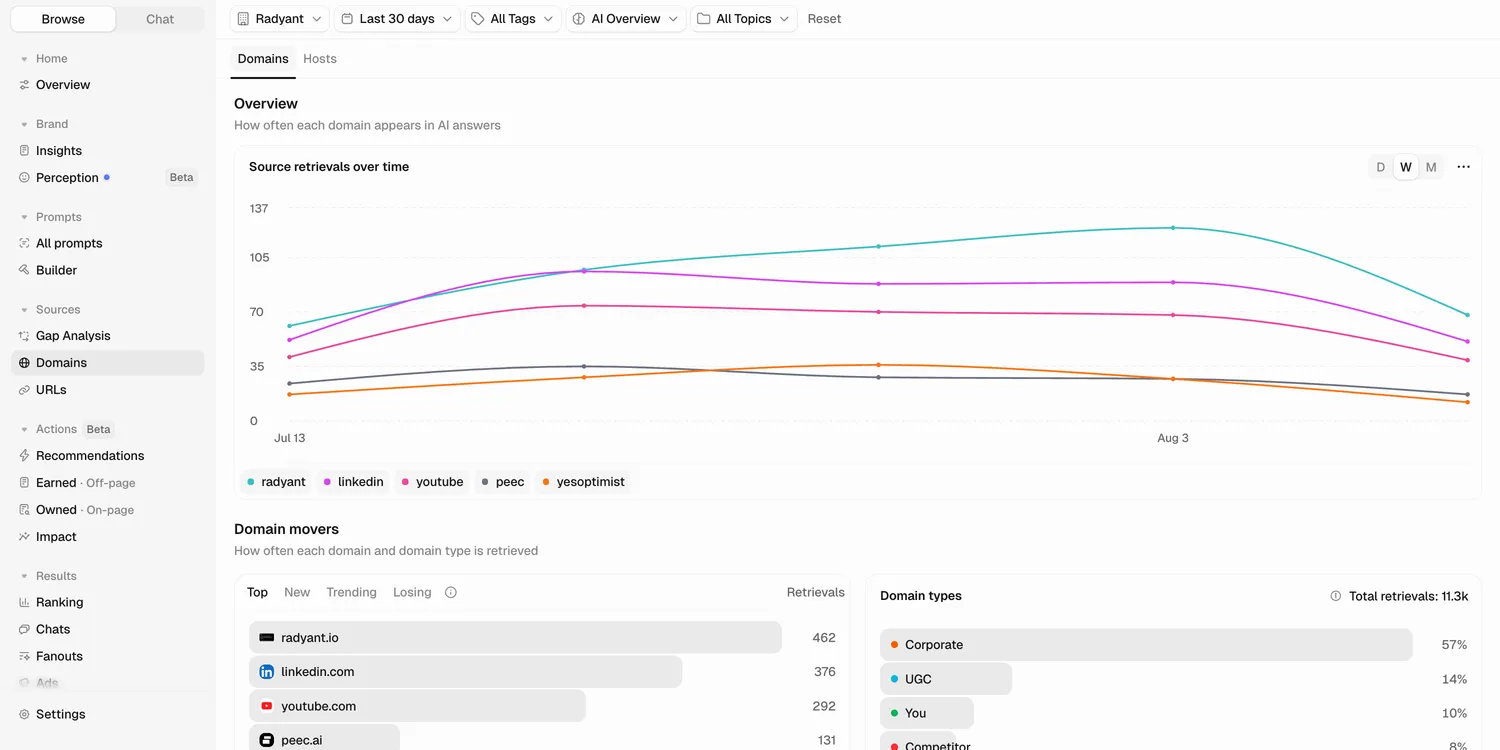Select the Losing movers tab
Viewport: 1500px width, 750px height.
point(412,593)
